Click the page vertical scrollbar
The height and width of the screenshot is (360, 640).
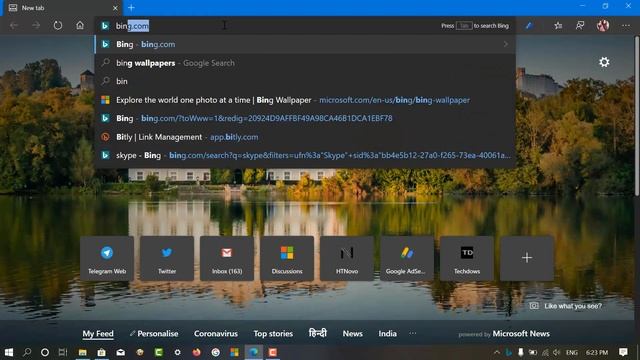(x=637, y=116)
